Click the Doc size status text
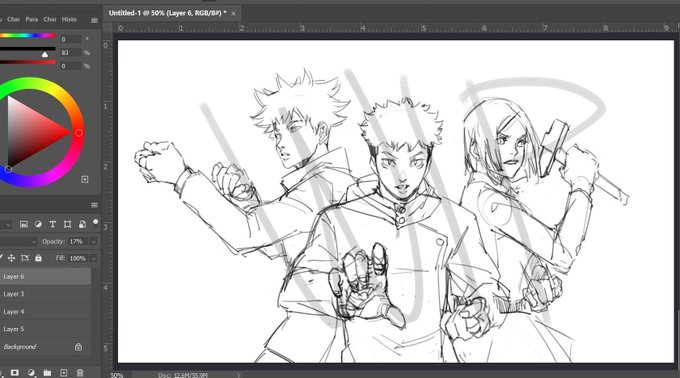This screenshot has height=378, width=680. pos(183,375)
